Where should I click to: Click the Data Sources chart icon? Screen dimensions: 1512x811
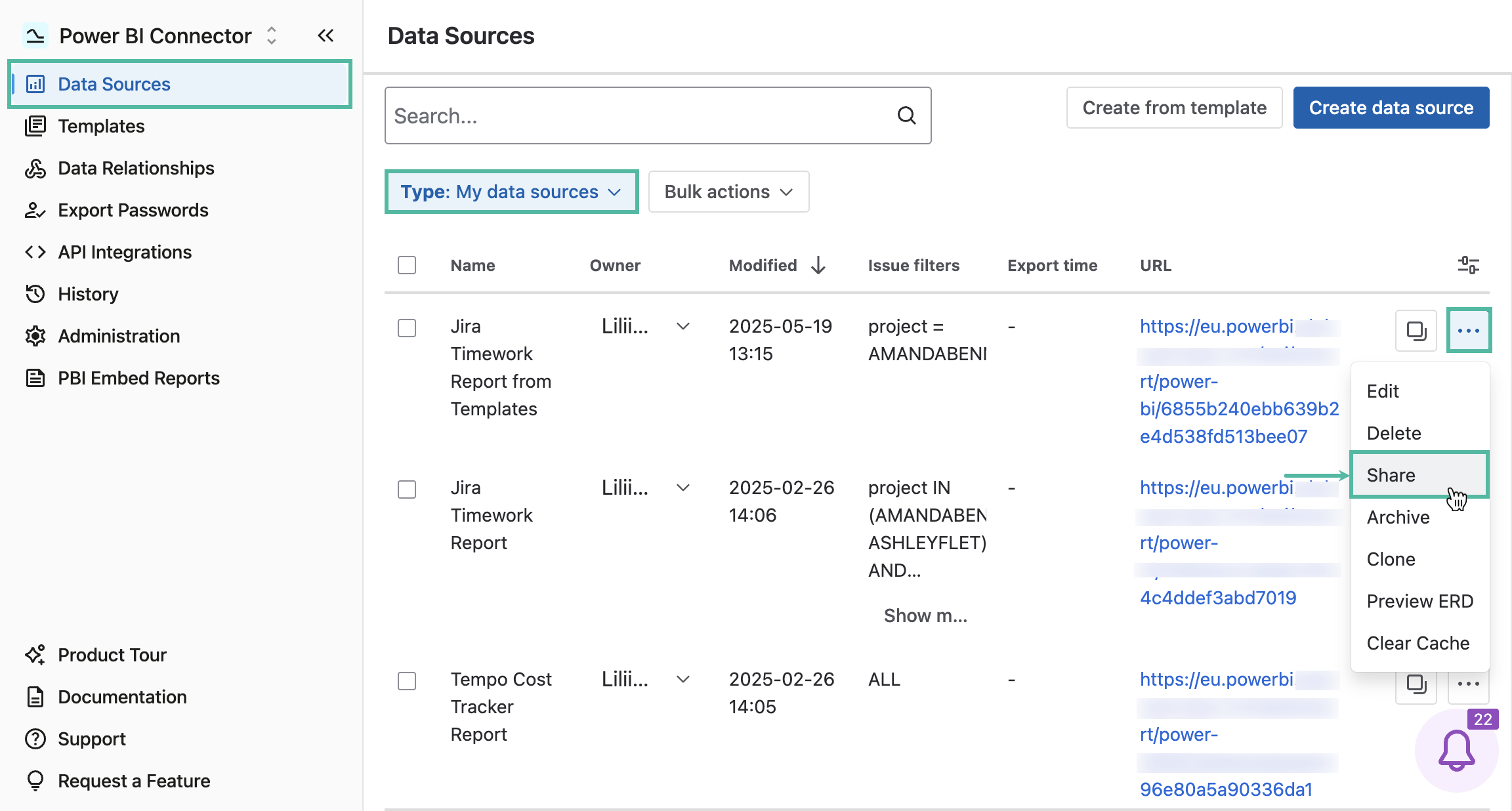tap(35, 84)
